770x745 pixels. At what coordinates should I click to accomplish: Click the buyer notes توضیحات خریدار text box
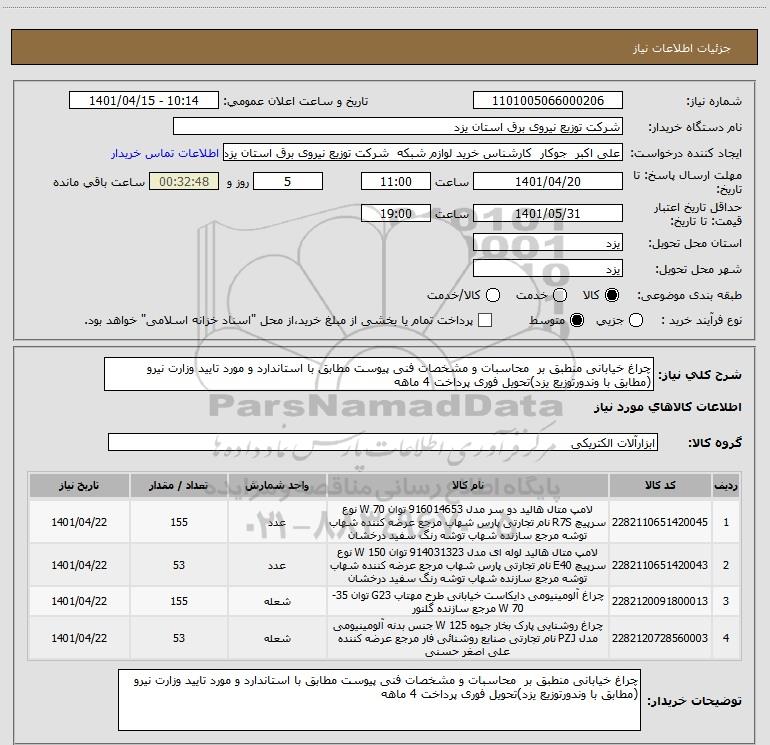coord(379,699)
